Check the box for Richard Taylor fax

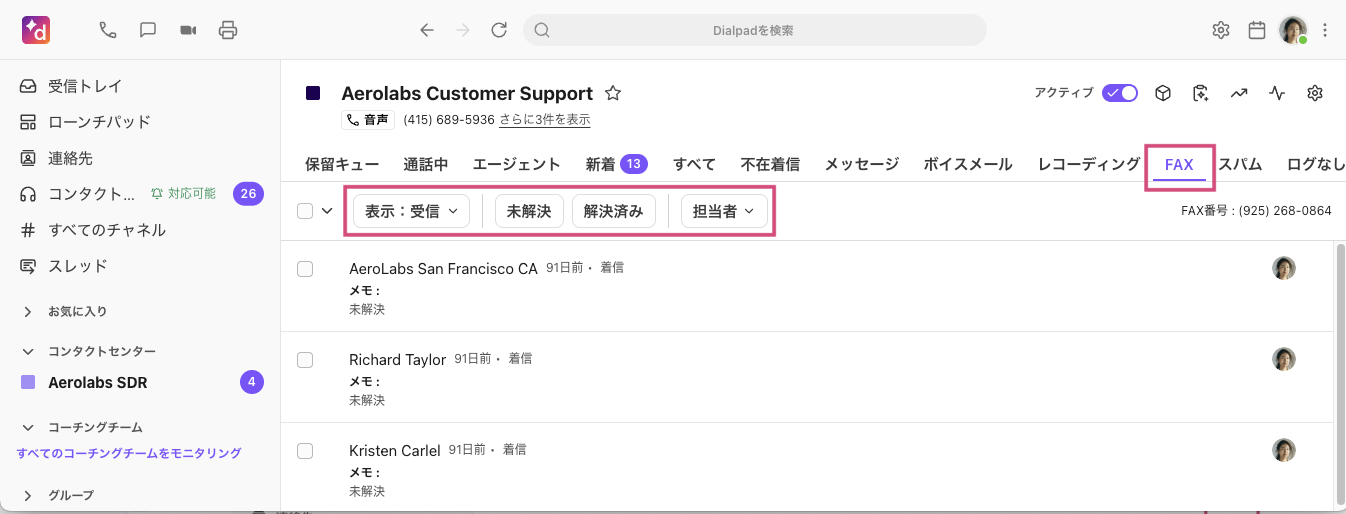coord(306,359)
